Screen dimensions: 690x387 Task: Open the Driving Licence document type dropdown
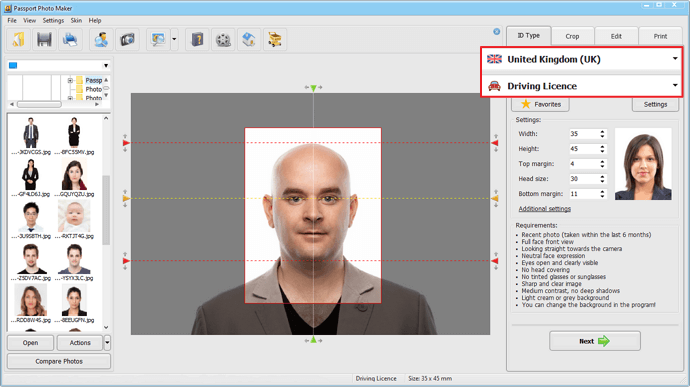point(582,86)
